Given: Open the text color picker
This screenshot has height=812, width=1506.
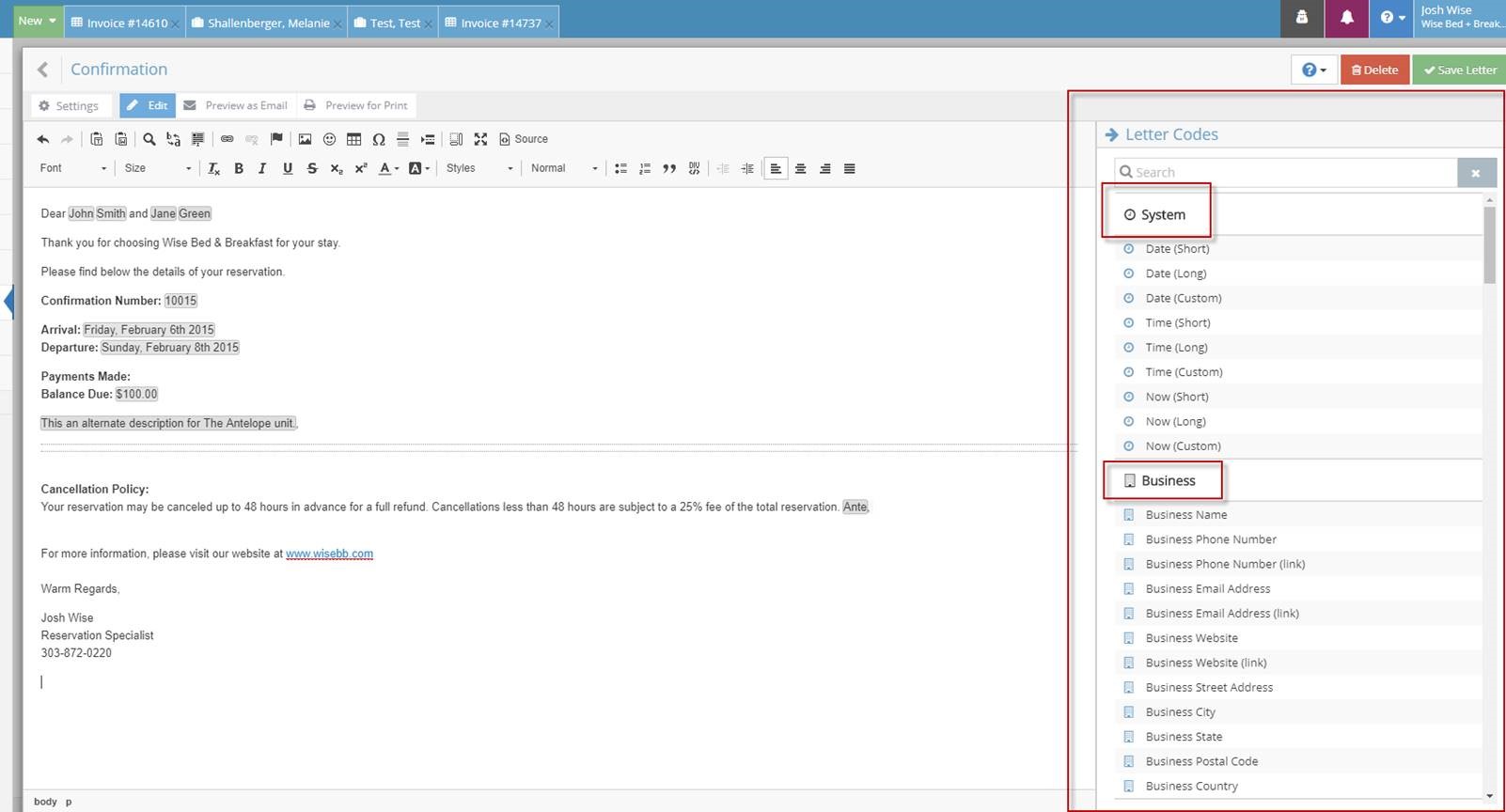Looking at the screenshot, I should click(x=388, y=168).
